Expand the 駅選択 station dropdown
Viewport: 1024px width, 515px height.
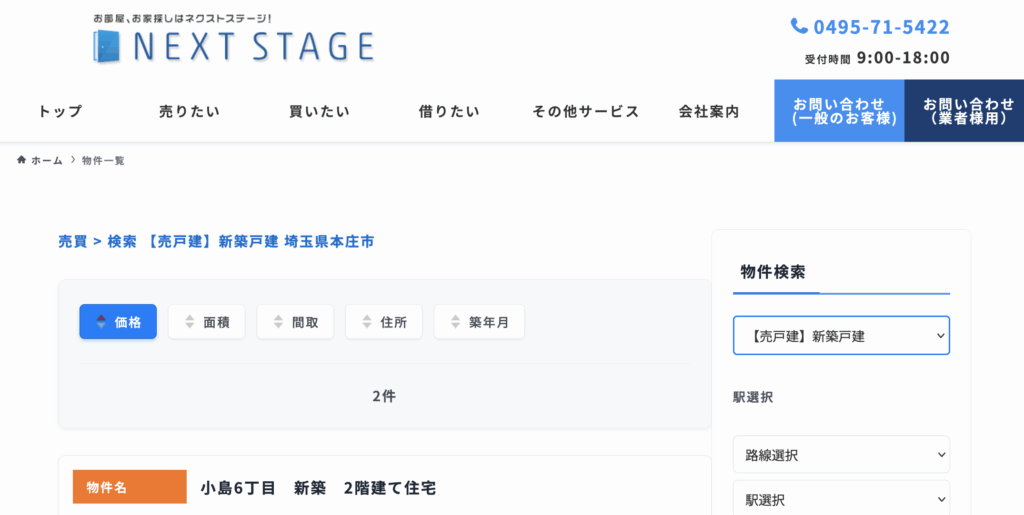(x=841, y=499)
